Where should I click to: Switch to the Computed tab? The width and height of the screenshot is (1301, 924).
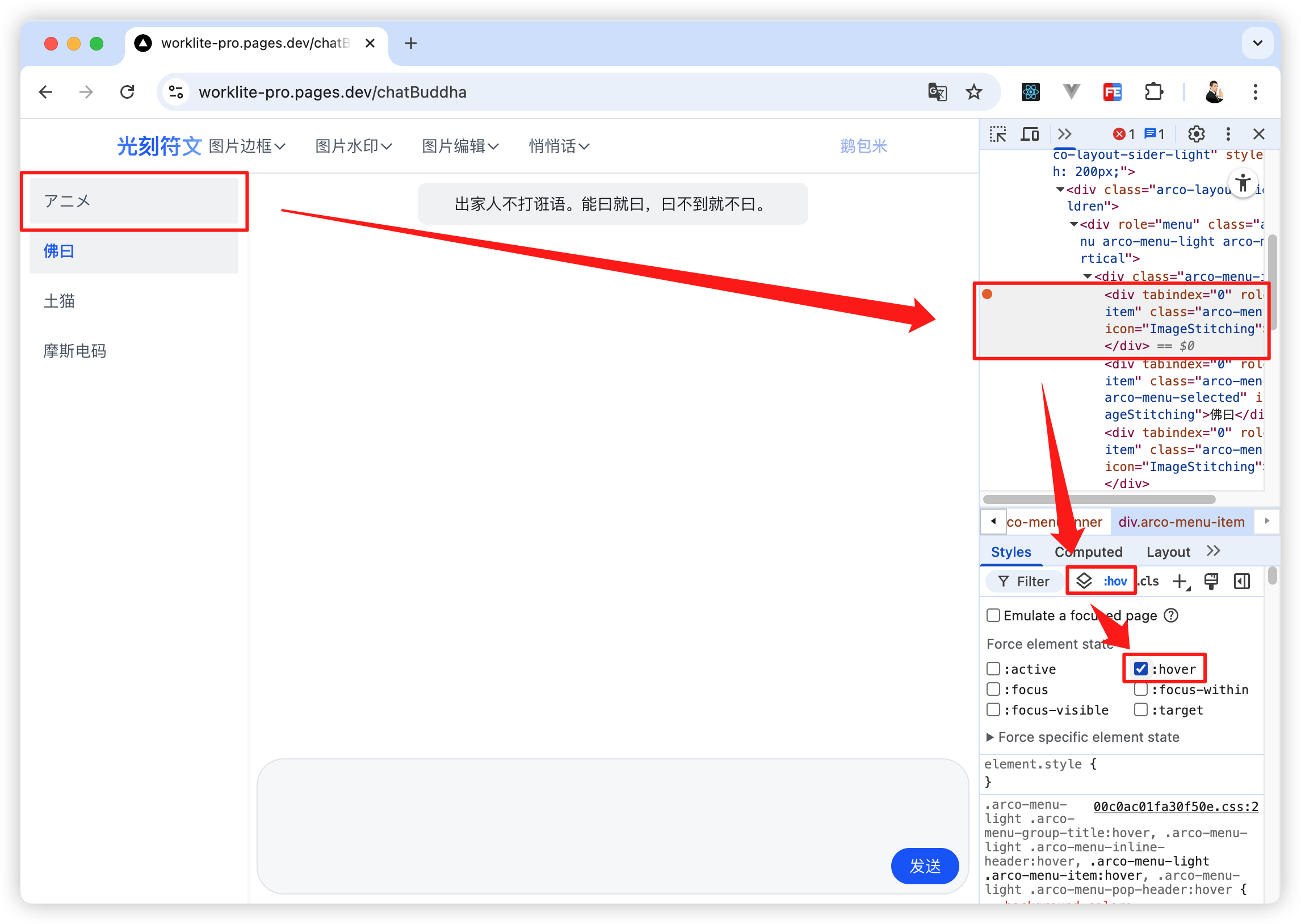coord(1088,552)
